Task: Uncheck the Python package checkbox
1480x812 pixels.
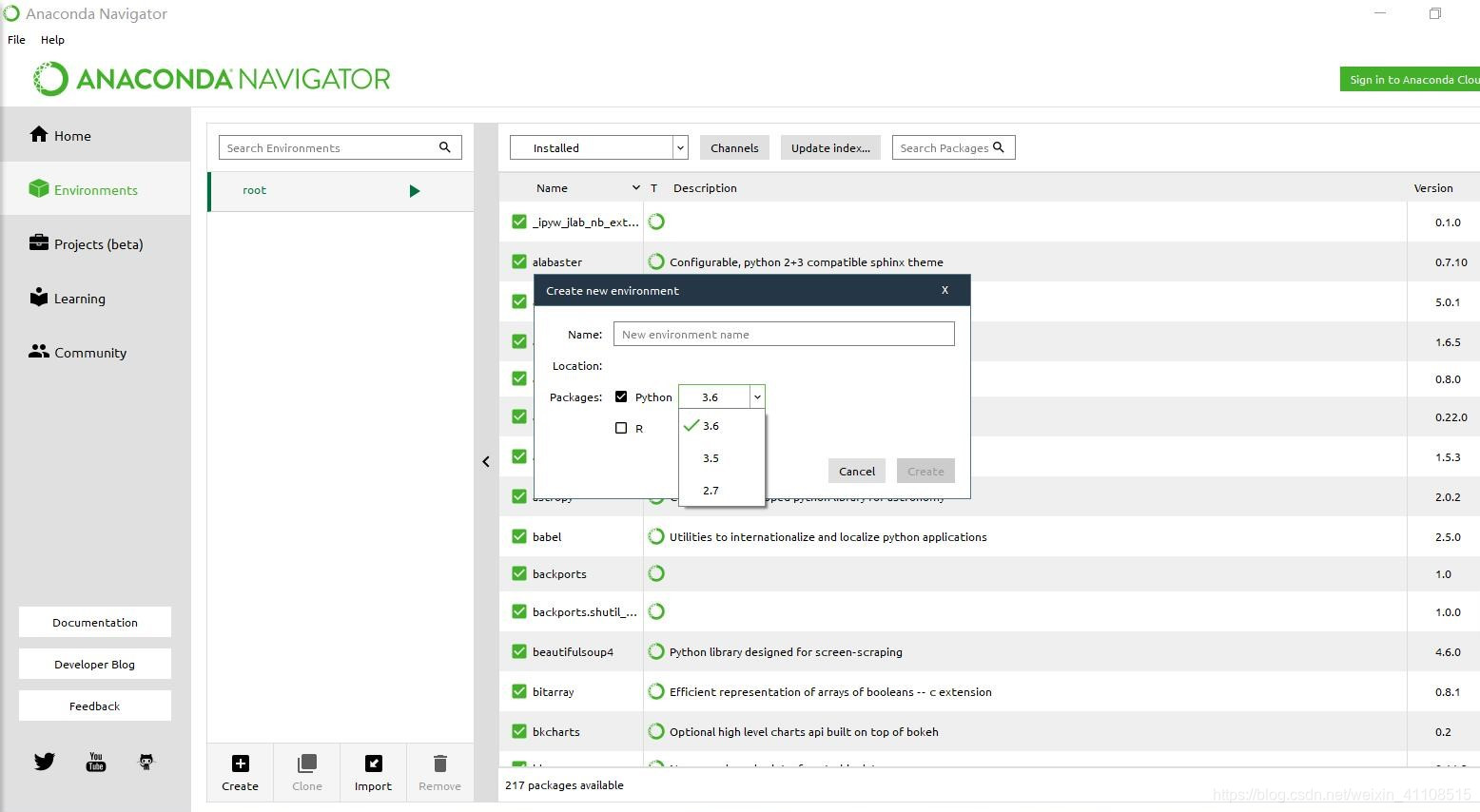Action: click(621, 396)
